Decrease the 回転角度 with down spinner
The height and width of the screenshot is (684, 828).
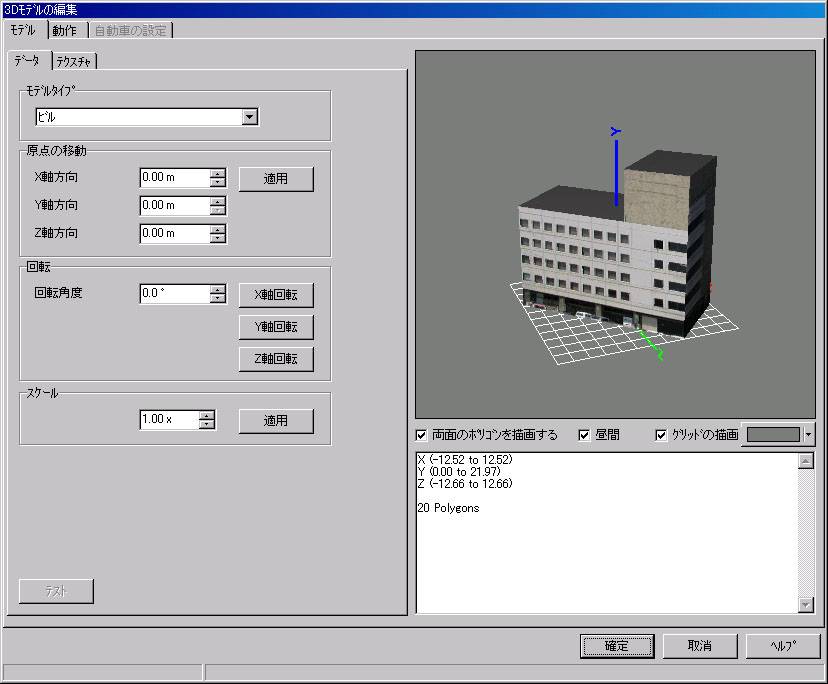coord(218,298)
